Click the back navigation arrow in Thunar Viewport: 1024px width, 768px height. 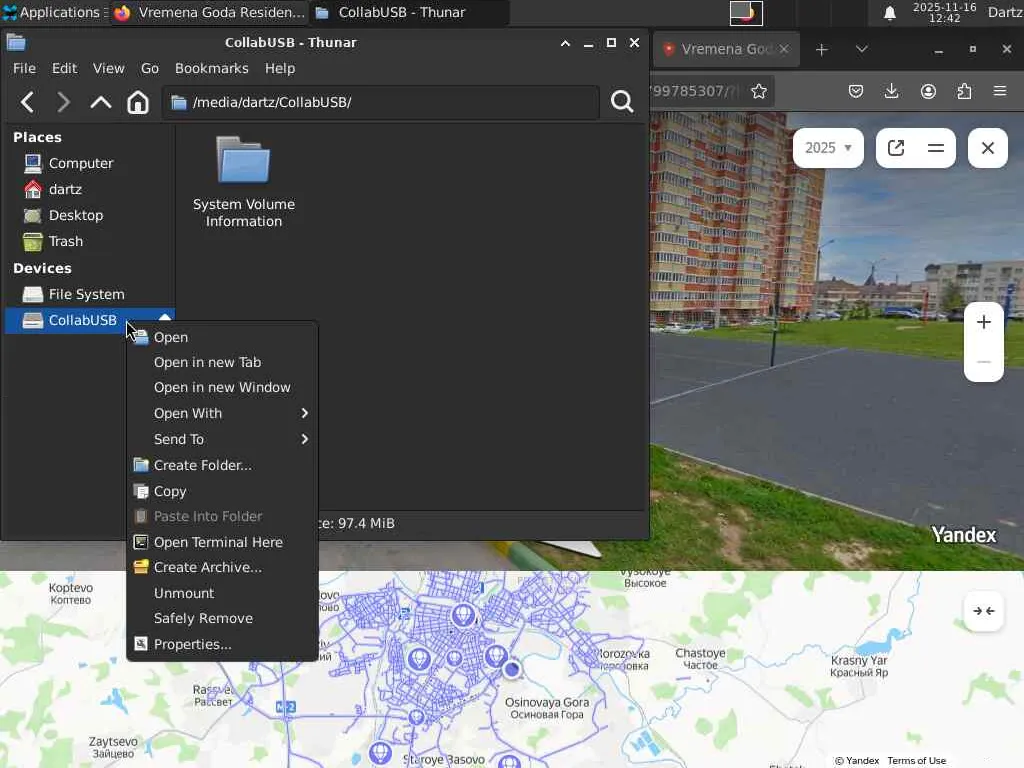28,102
